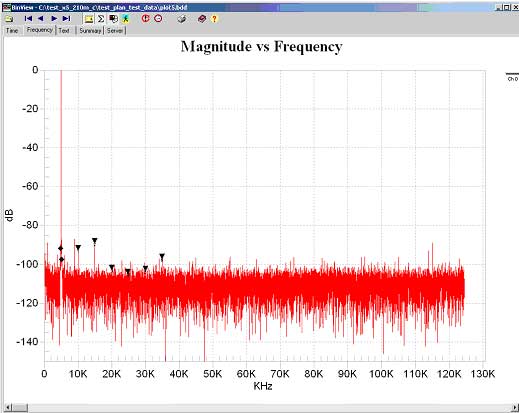
Task: Select the red circle exclamation icon
Action: tap(145, 19)
